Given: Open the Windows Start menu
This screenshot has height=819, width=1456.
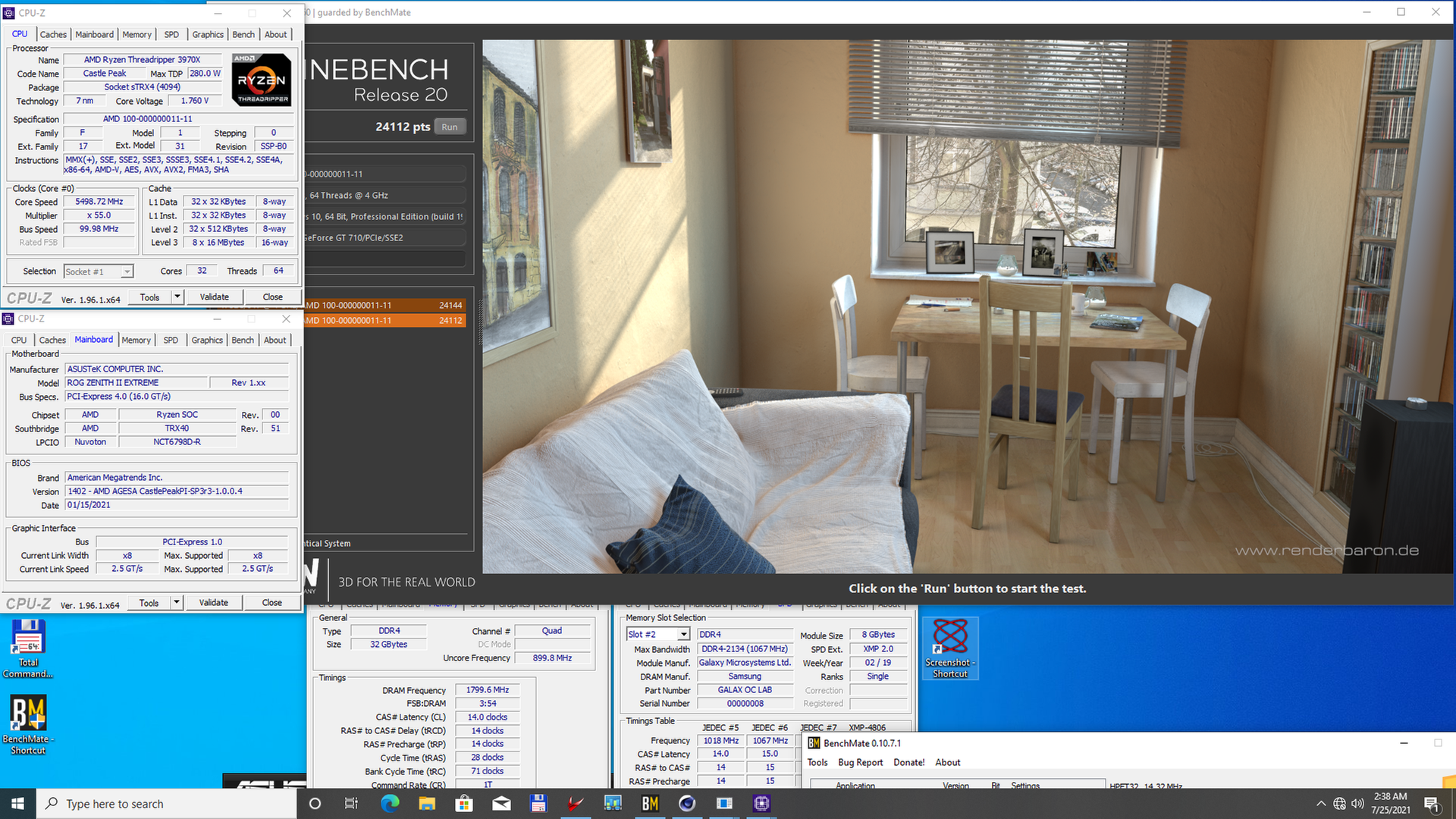Looking at the screenshot, I should pyautogui.click(x=17, y=804).
